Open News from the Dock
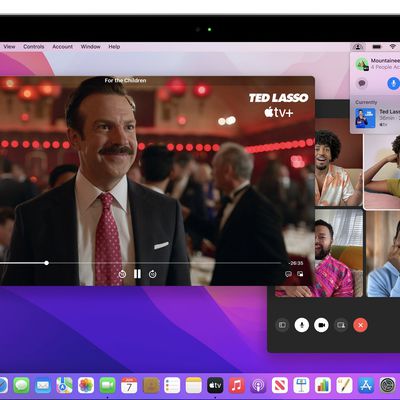This screenshot has width=400, height=400. pyautogui.click(x=280, y=386)
